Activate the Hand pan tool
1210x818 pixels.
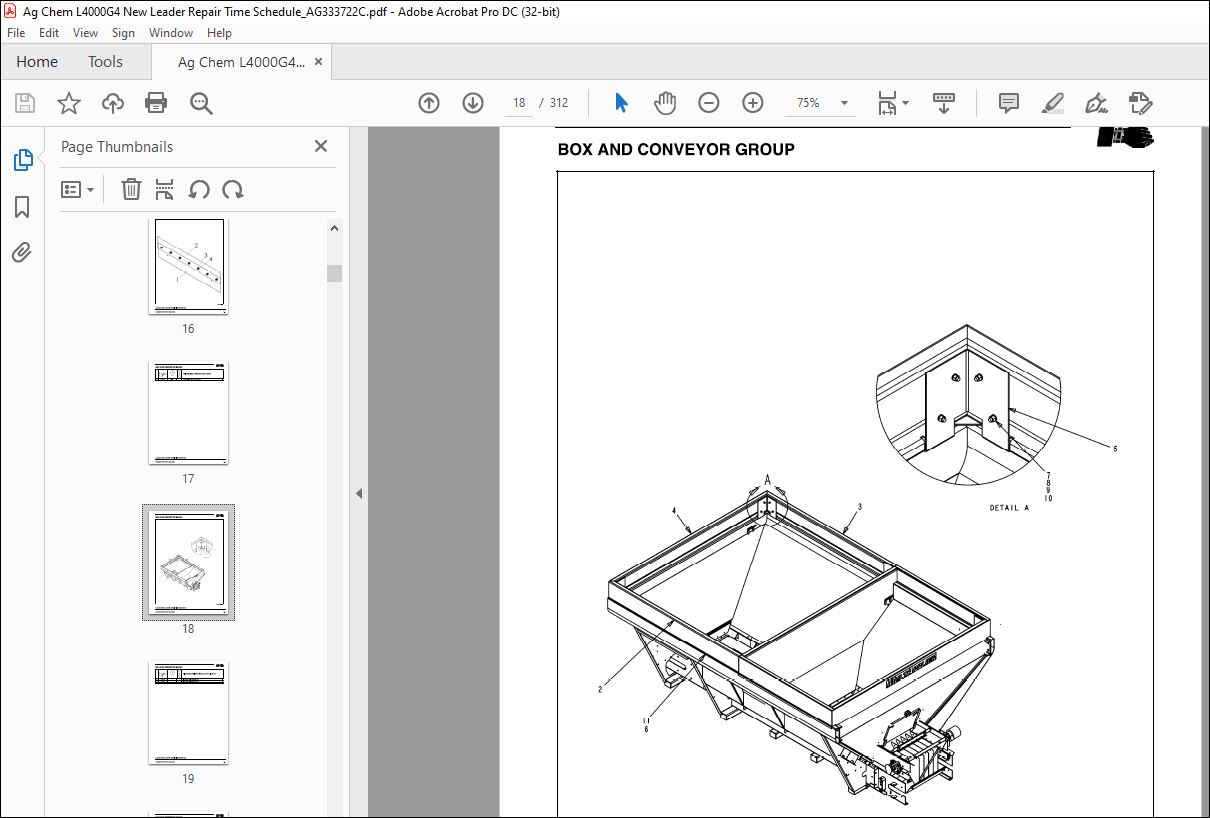pos(665,103)
